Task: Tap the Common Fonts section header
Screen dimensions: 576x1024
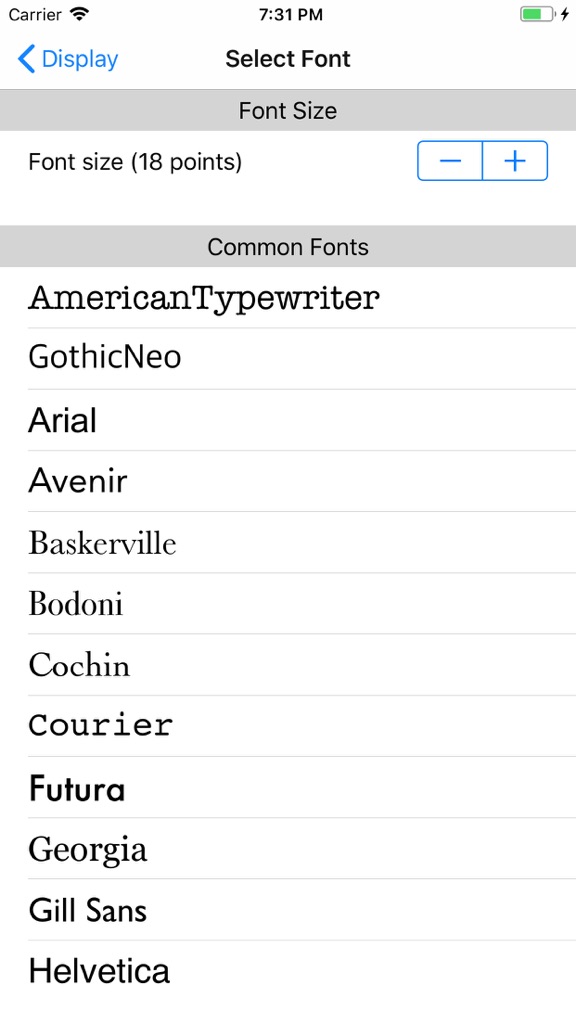Action: click(x=288, y=247)
